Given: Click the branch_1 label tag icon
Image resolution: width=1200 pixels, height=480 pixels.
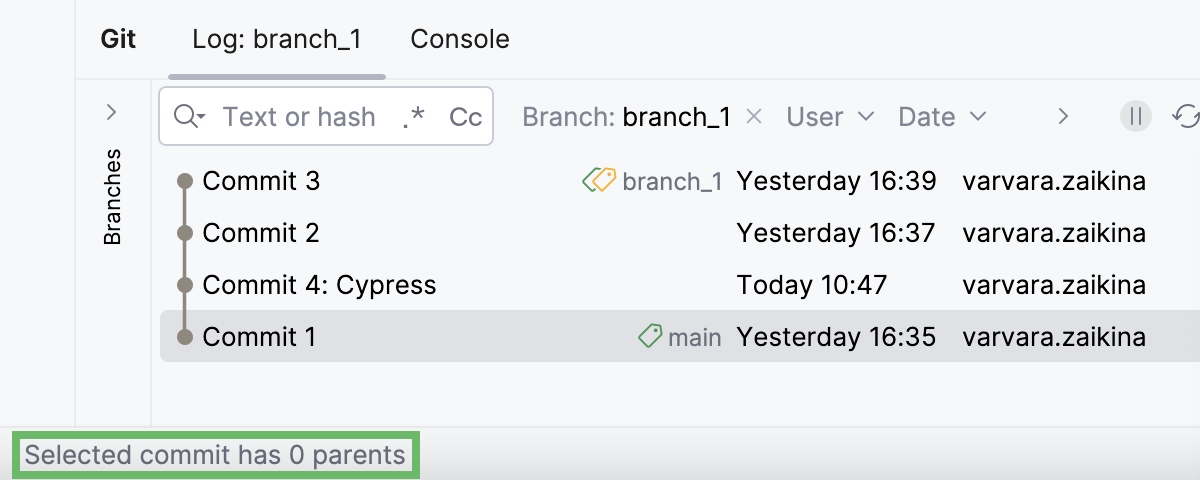Looking at the screenshot, I should coord(599,181).
